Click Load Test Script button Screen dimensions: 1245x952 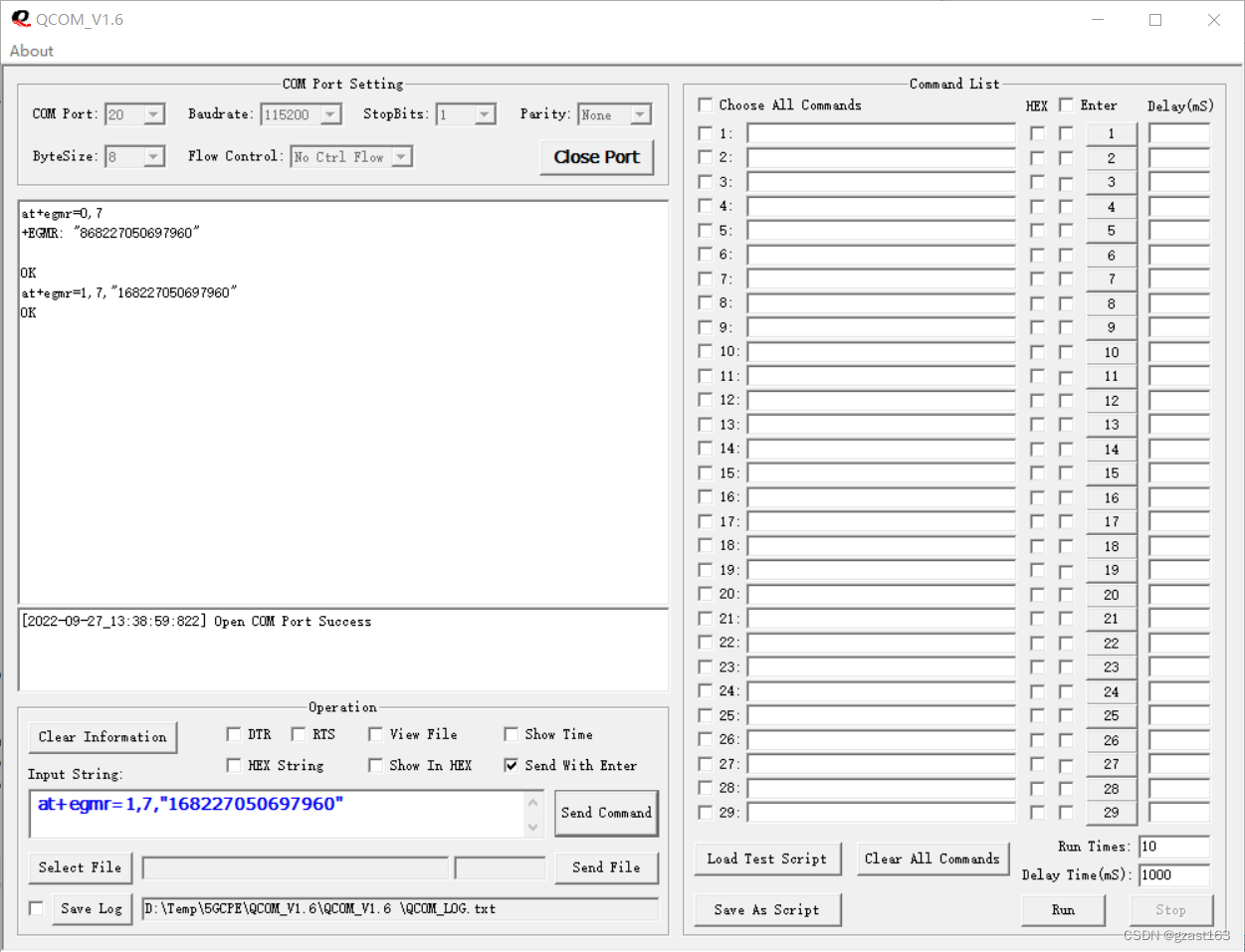766,858
